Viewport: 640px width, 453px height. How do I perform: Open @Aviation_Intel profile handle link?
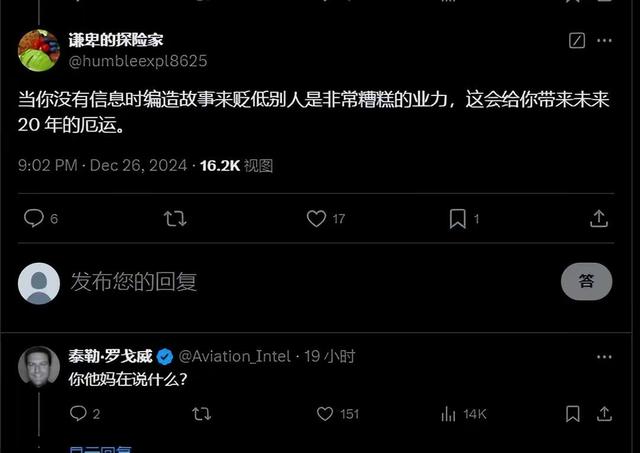pyautogui.click(x=235, y=357)
